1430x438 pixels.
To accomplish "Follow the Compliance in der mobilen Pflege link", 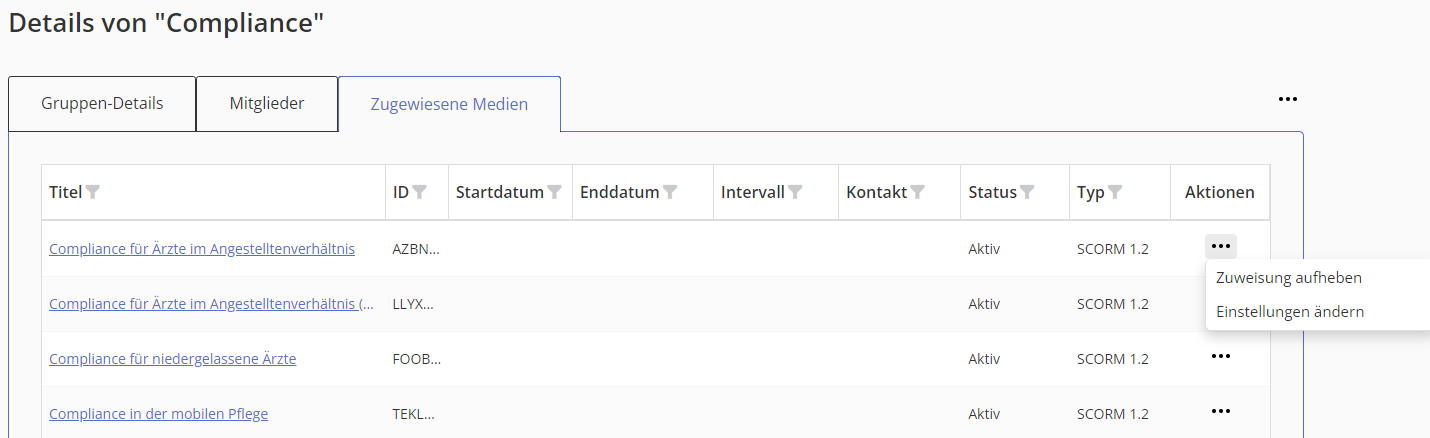I will (x=158, y=414).
